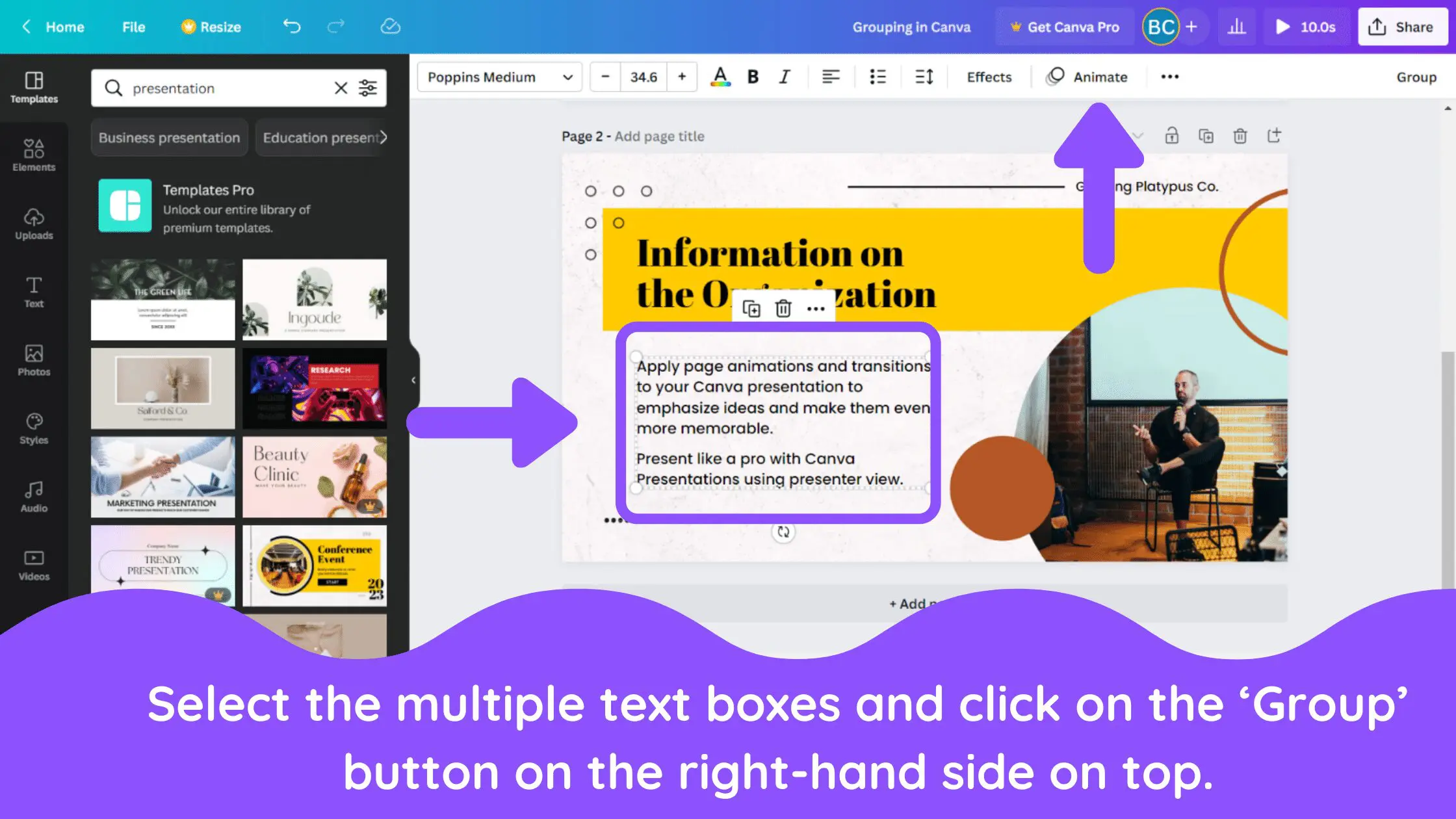The height and width of the screenshot is (819, 1456).
Task: Open the File menu
Action: 133,27
